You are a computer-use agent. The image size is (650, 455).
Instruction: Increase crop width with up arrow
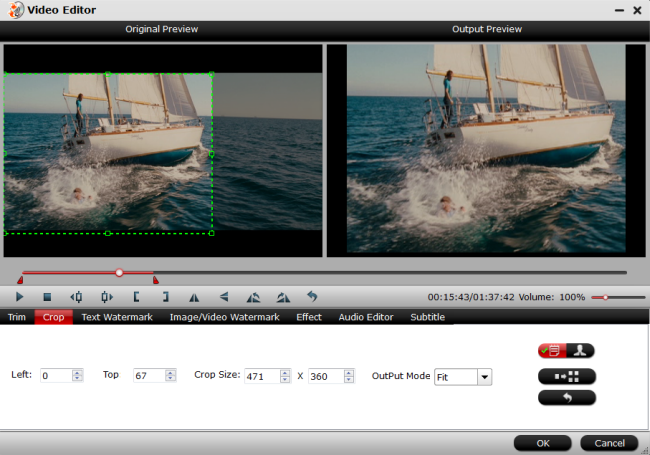(x=285, y=373)
